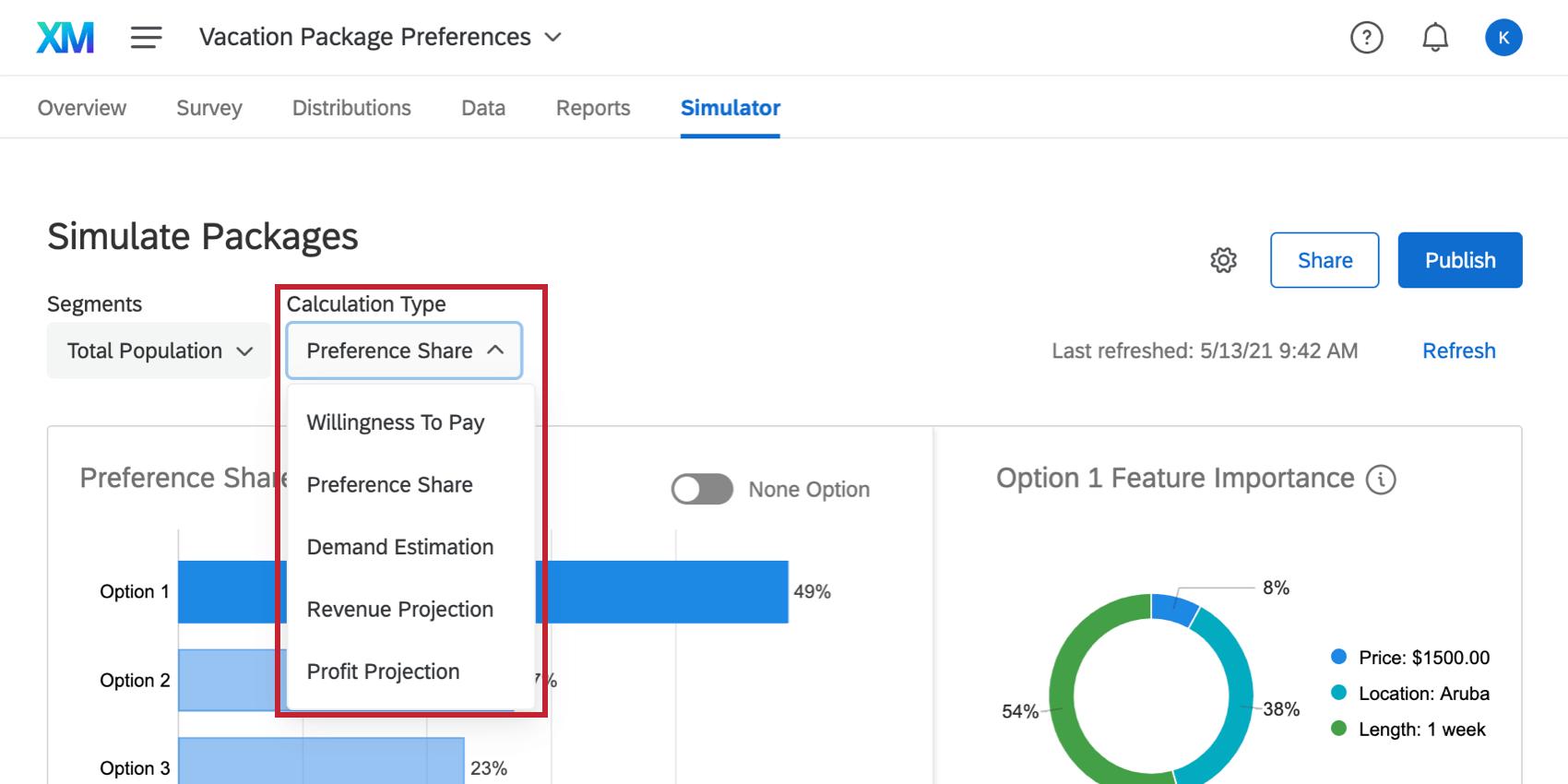Open the hamburger navigation menu

coord(146,38)
